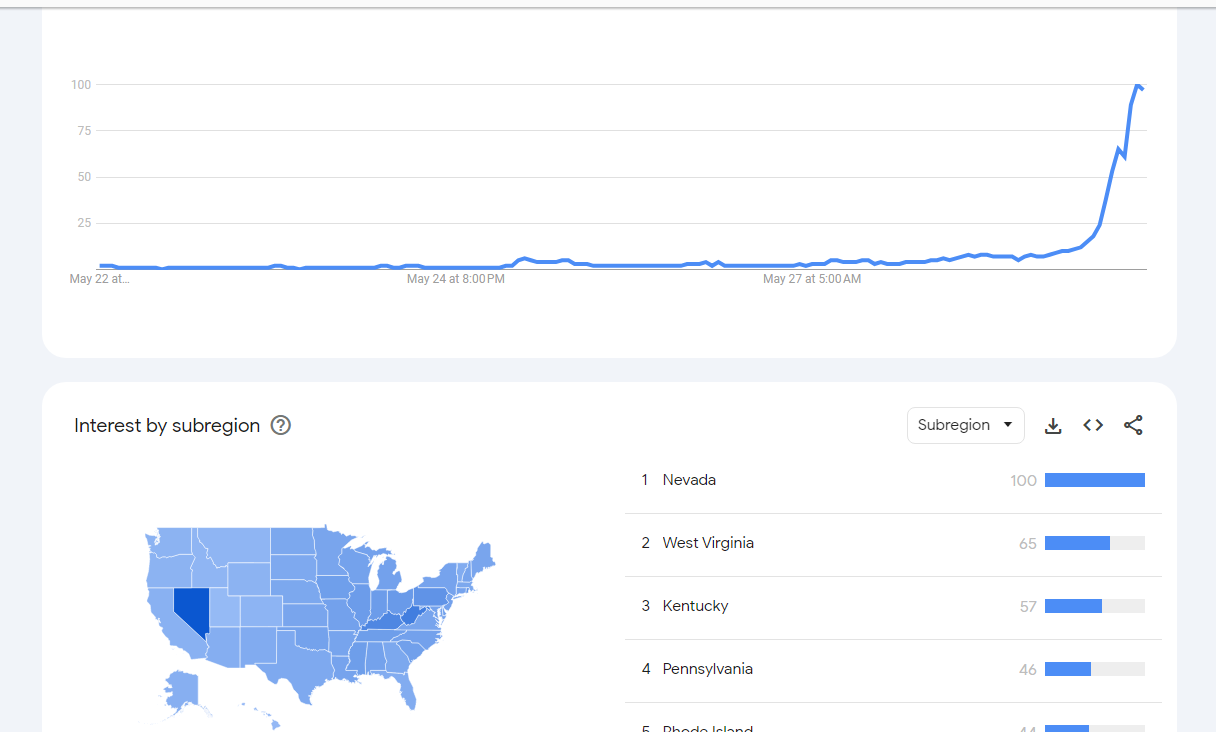Image resolution: width=1216 pixels, height=732 pixels.
Task: Click the peak point of the trend line
Action: point(1137,85)
